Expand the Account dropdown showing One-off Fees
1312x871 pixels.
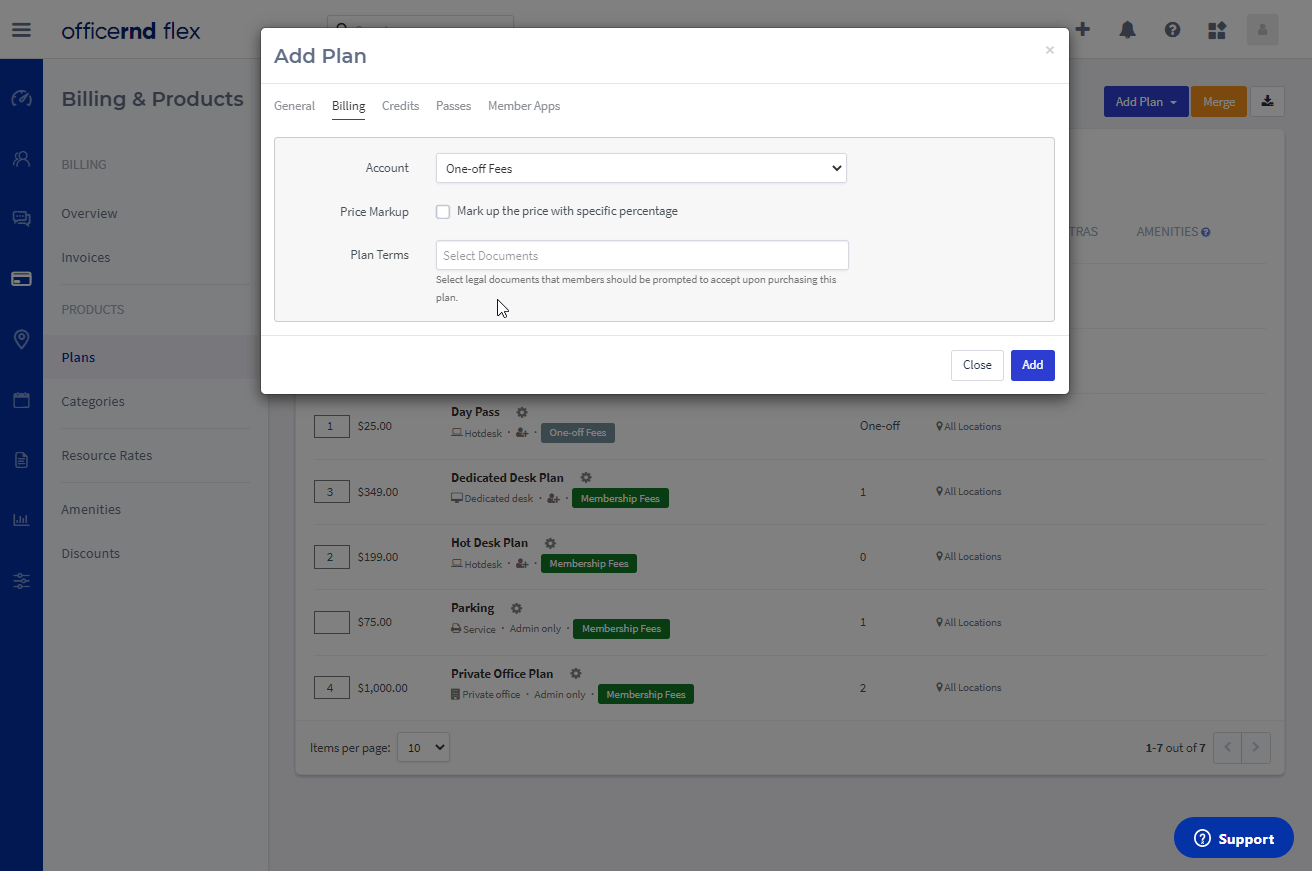pyautogui.click(x=641, y=169)
